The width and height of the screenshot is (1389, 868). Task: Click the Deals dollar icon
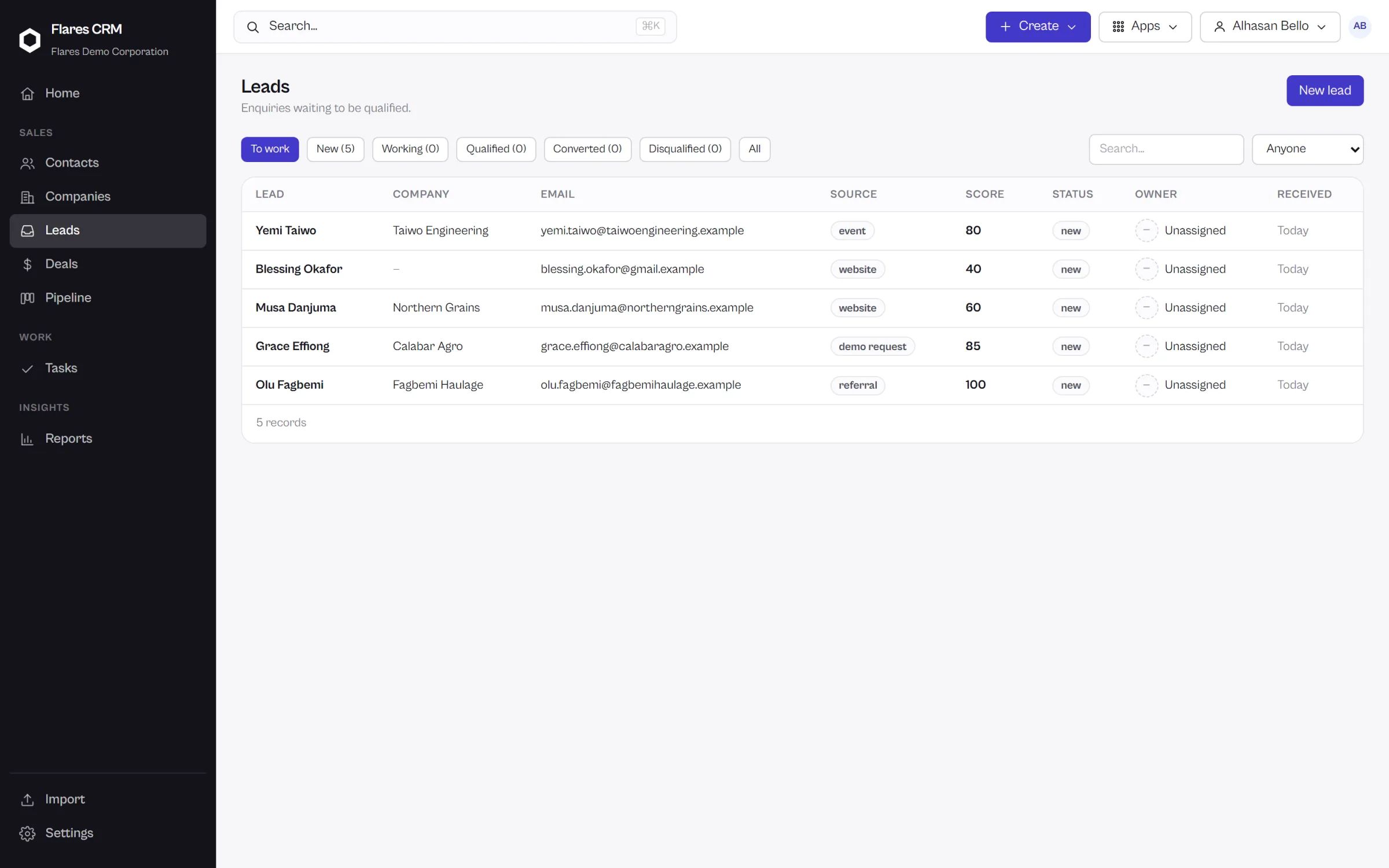point(27,264)
